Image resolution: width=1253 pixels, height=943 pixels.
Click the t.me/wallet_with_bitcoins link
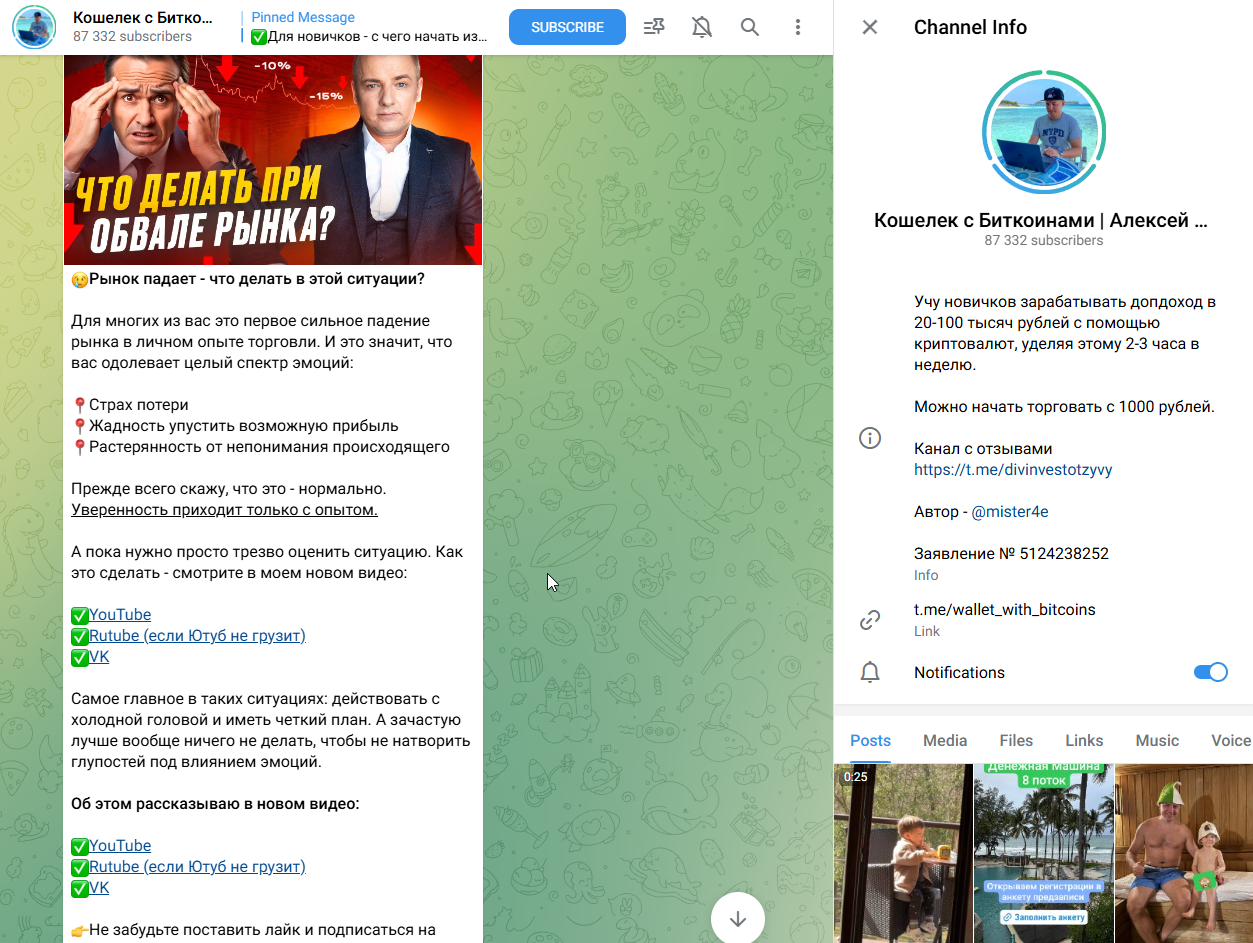[1005, 610]
